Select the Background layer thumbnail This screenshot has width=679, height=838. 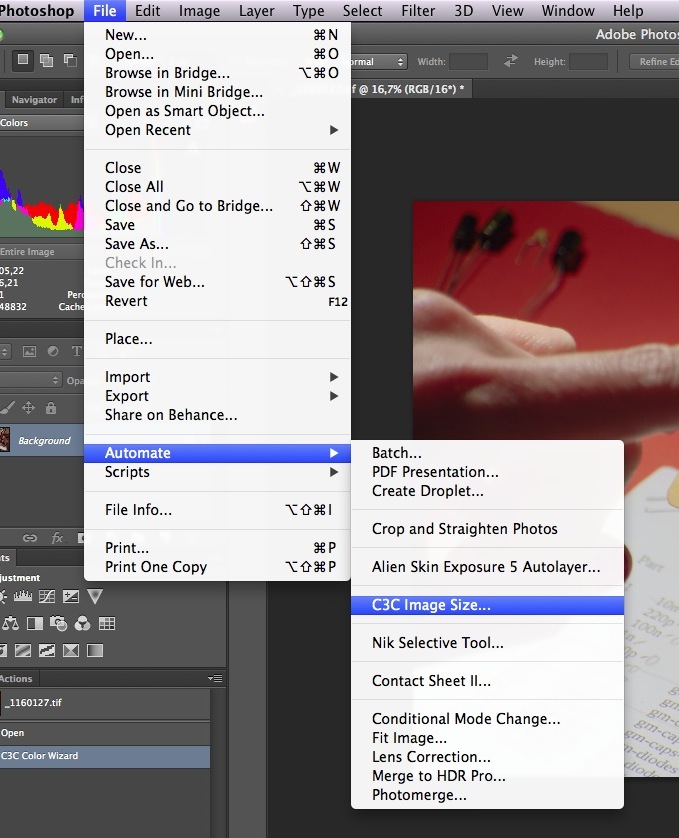[x=5, y=440]
